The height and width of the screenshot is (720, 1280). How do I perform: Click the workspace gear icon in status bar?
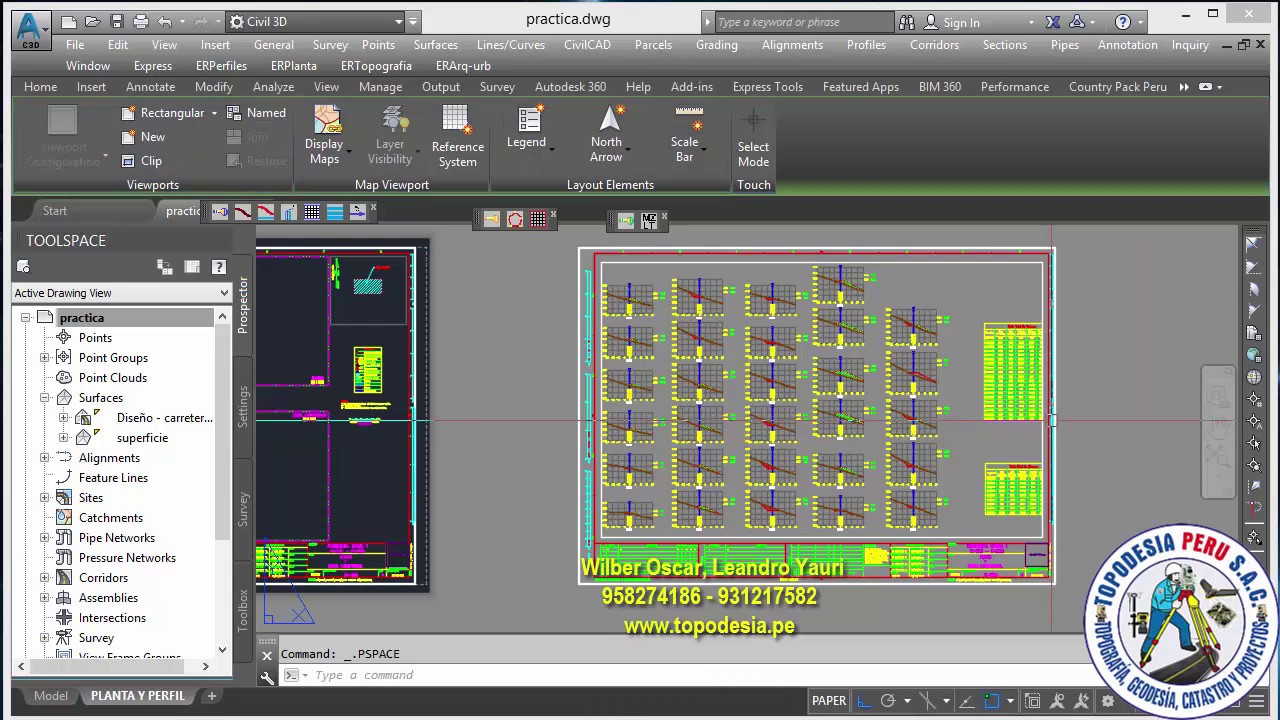coord(1107,701)
